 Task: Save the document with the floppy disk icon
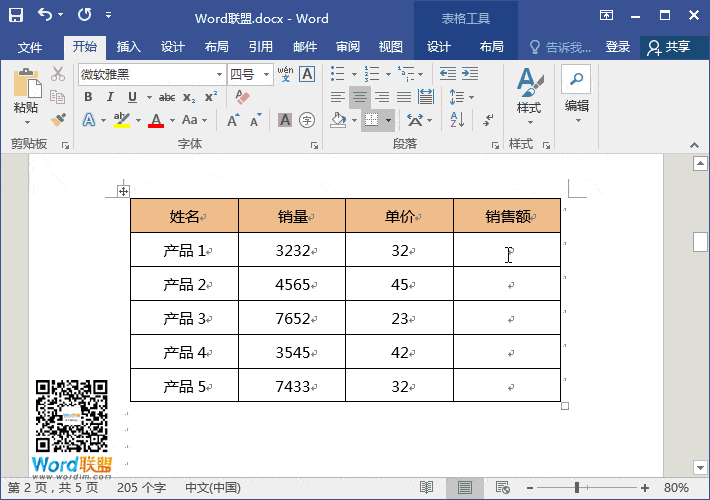pos(16,15)
